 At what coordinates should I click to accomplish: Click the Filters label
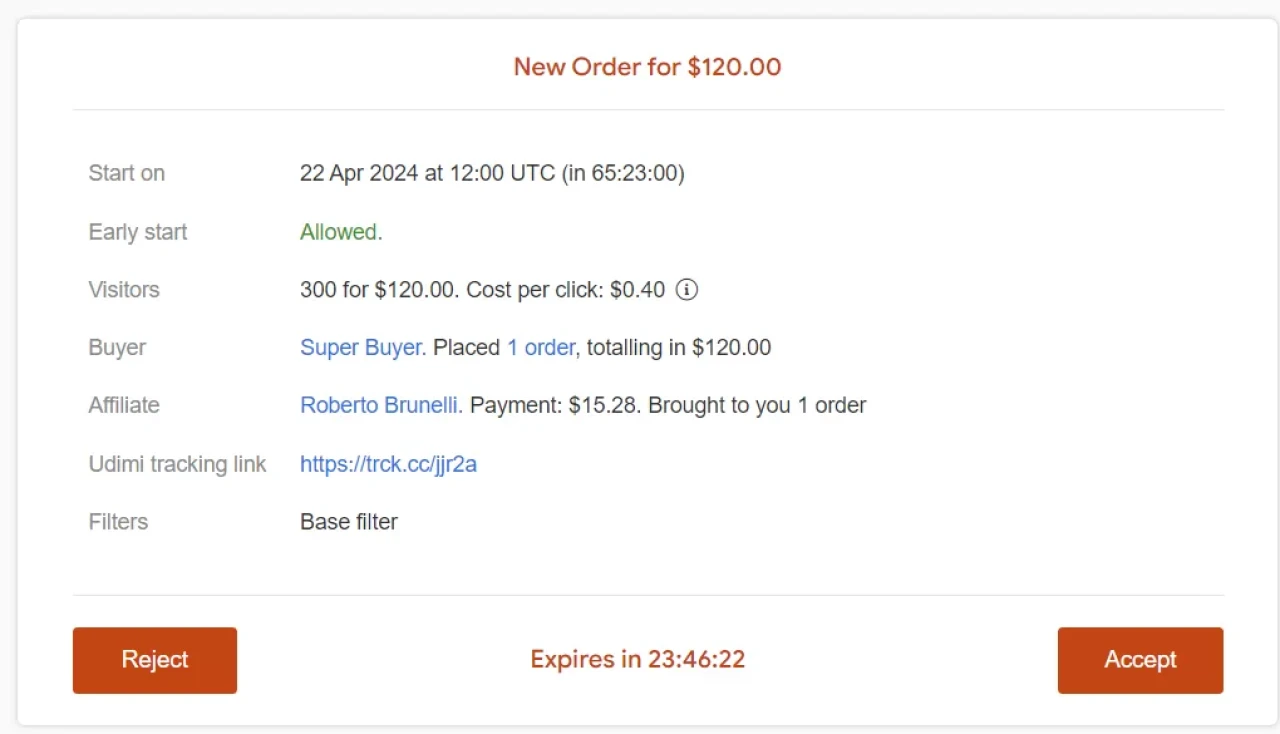click(x=118, y=522)
